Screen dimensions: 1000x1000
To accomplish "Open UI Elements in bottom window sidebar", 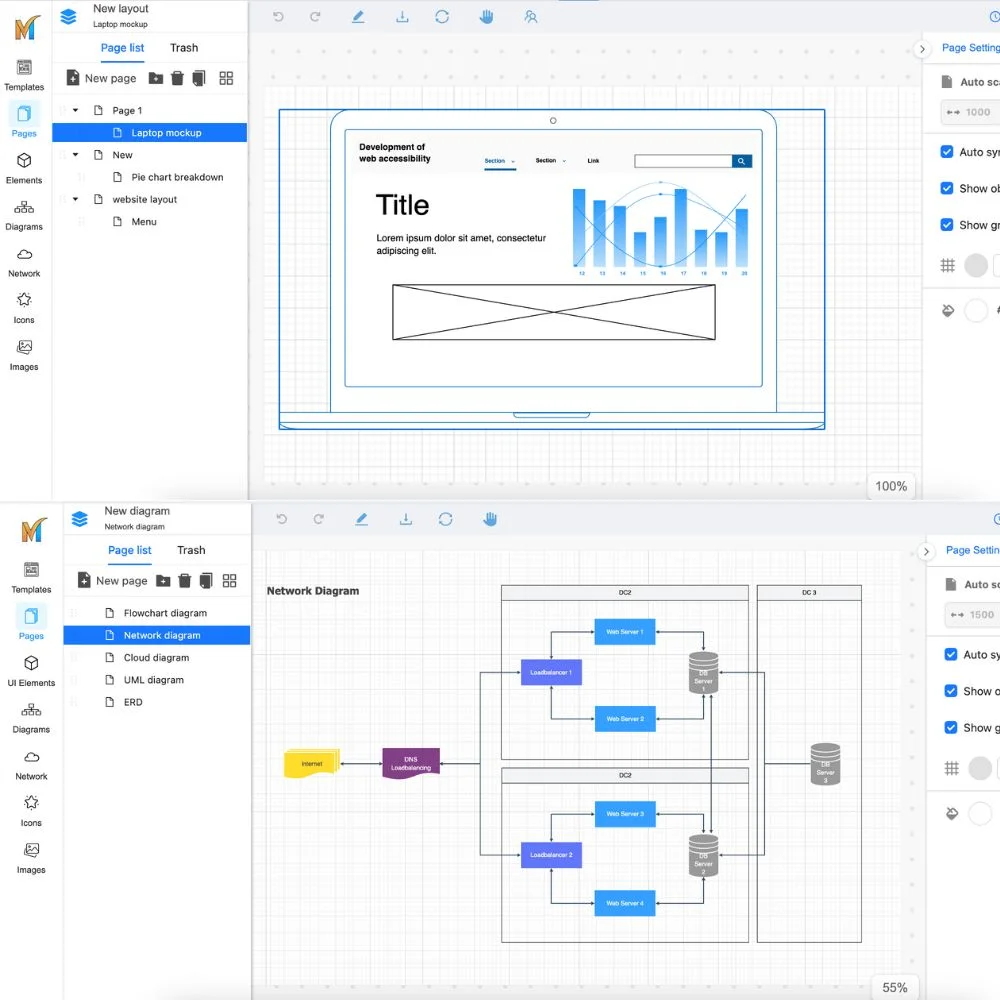I will click(31, 671).
